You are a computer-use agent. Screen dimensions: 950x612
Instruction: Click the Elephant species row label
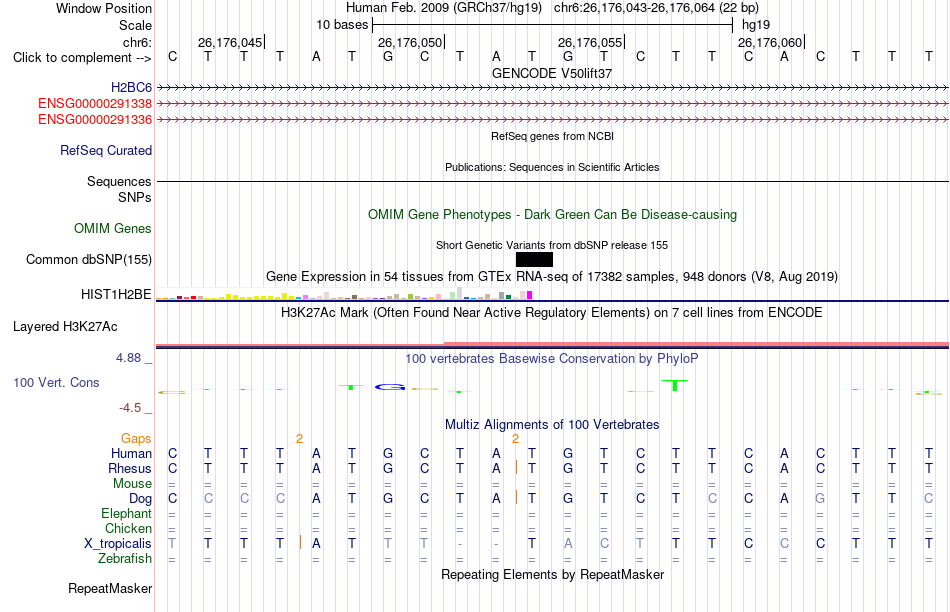[126, 513]
